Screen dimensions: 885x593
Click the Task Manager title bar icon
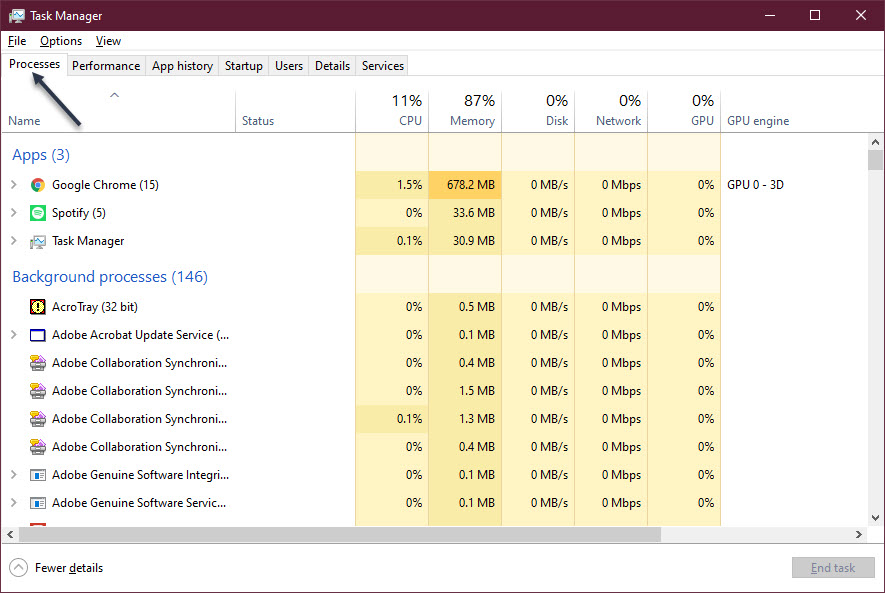(16, 16)
